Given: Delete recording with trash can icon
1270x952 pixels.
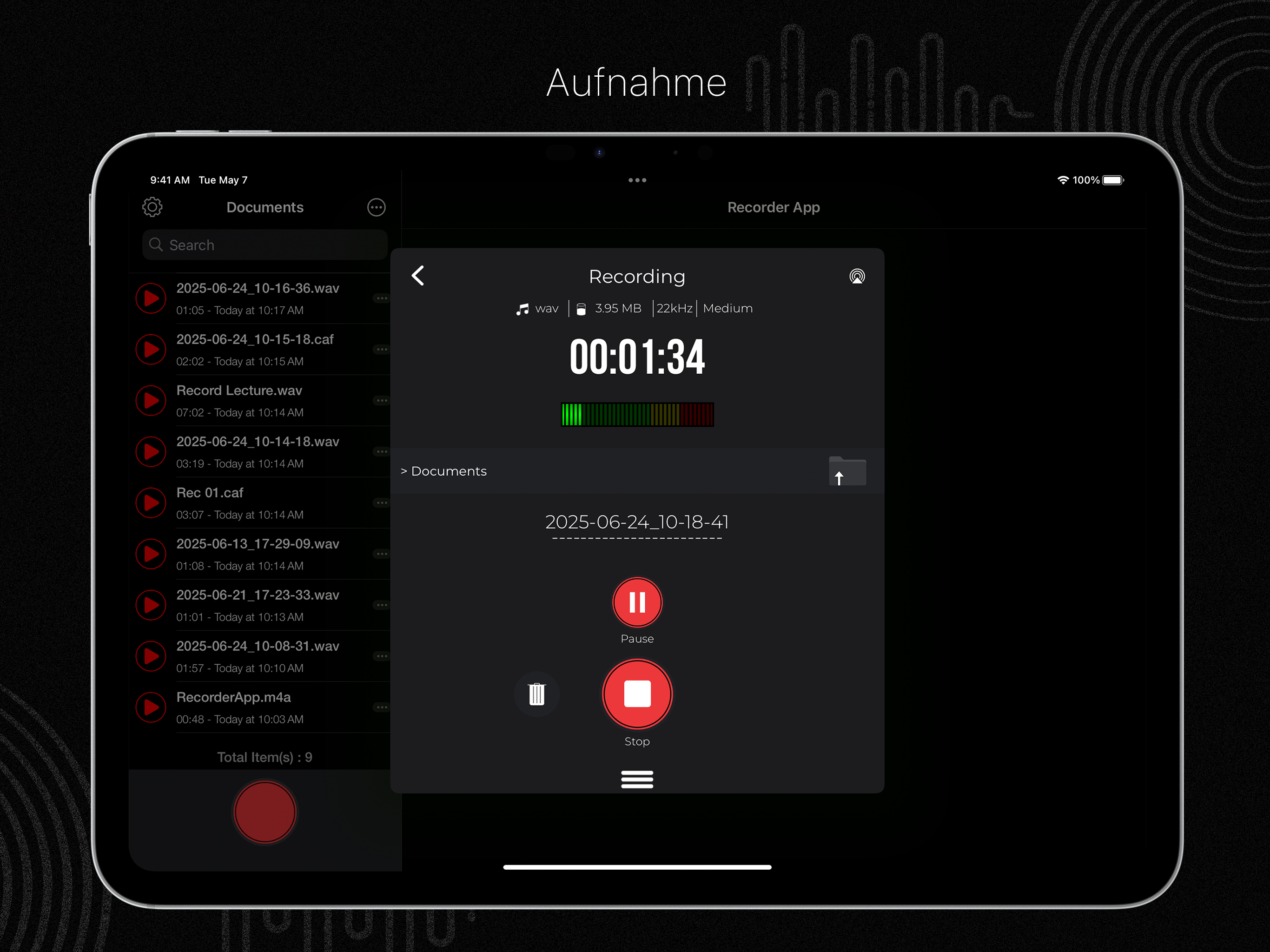Looking at the screenshot, I should point(536,694).
